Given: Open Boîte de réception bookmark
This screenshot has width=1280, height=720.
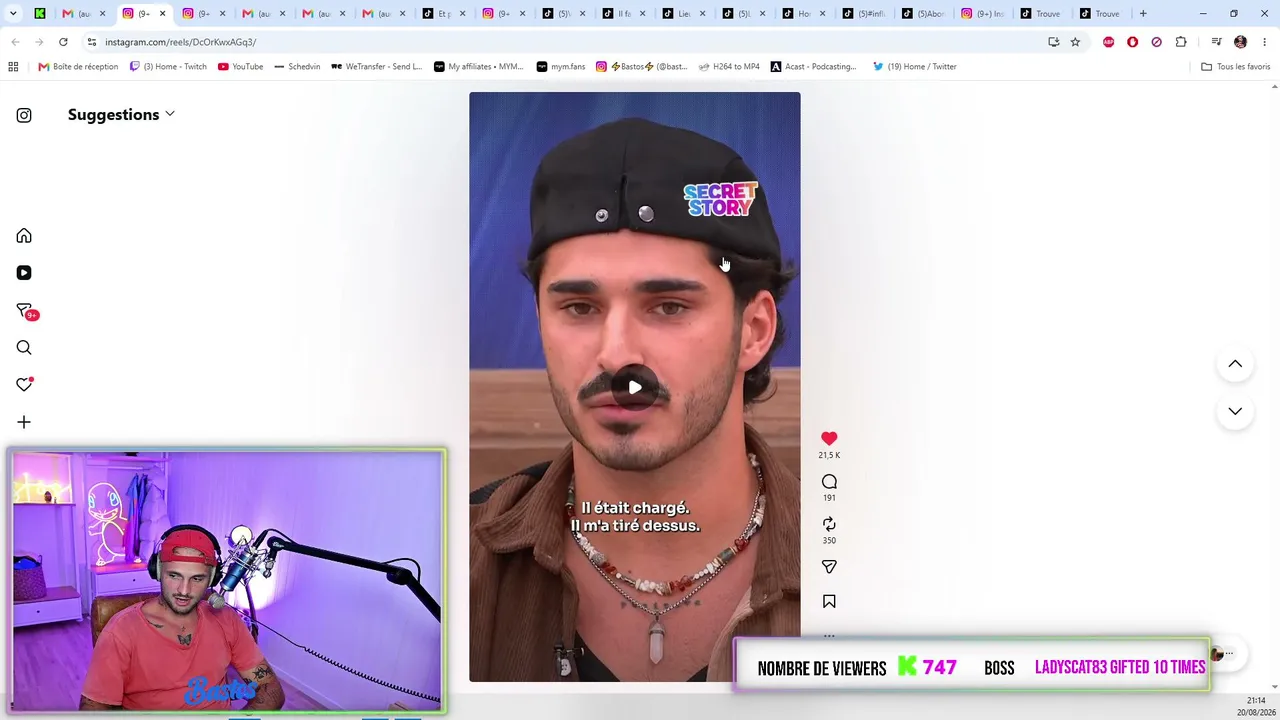Looking at the screenshot, I should point(78,67).
